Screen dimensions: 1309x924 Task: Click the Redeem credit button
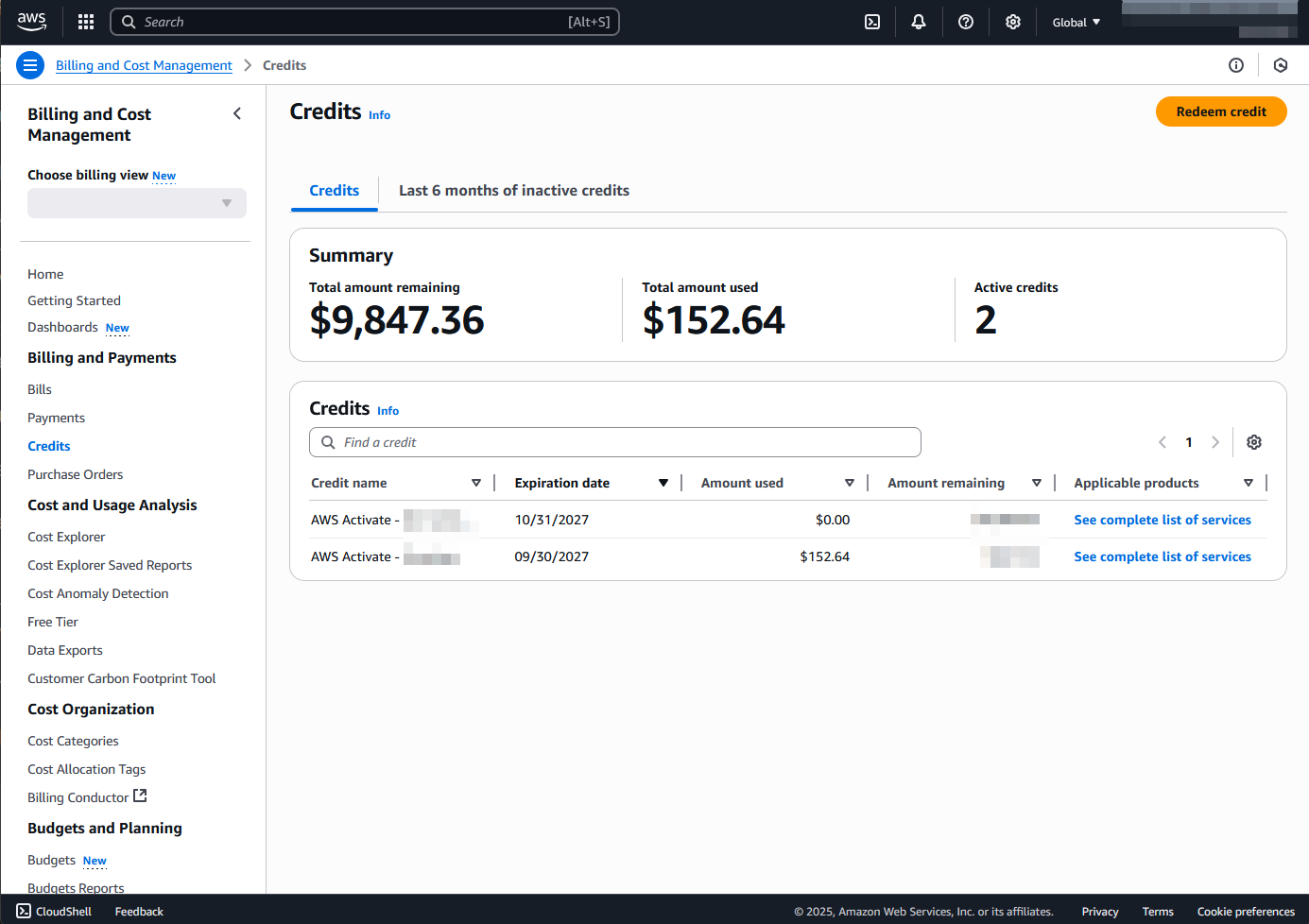pos(1221,111)
